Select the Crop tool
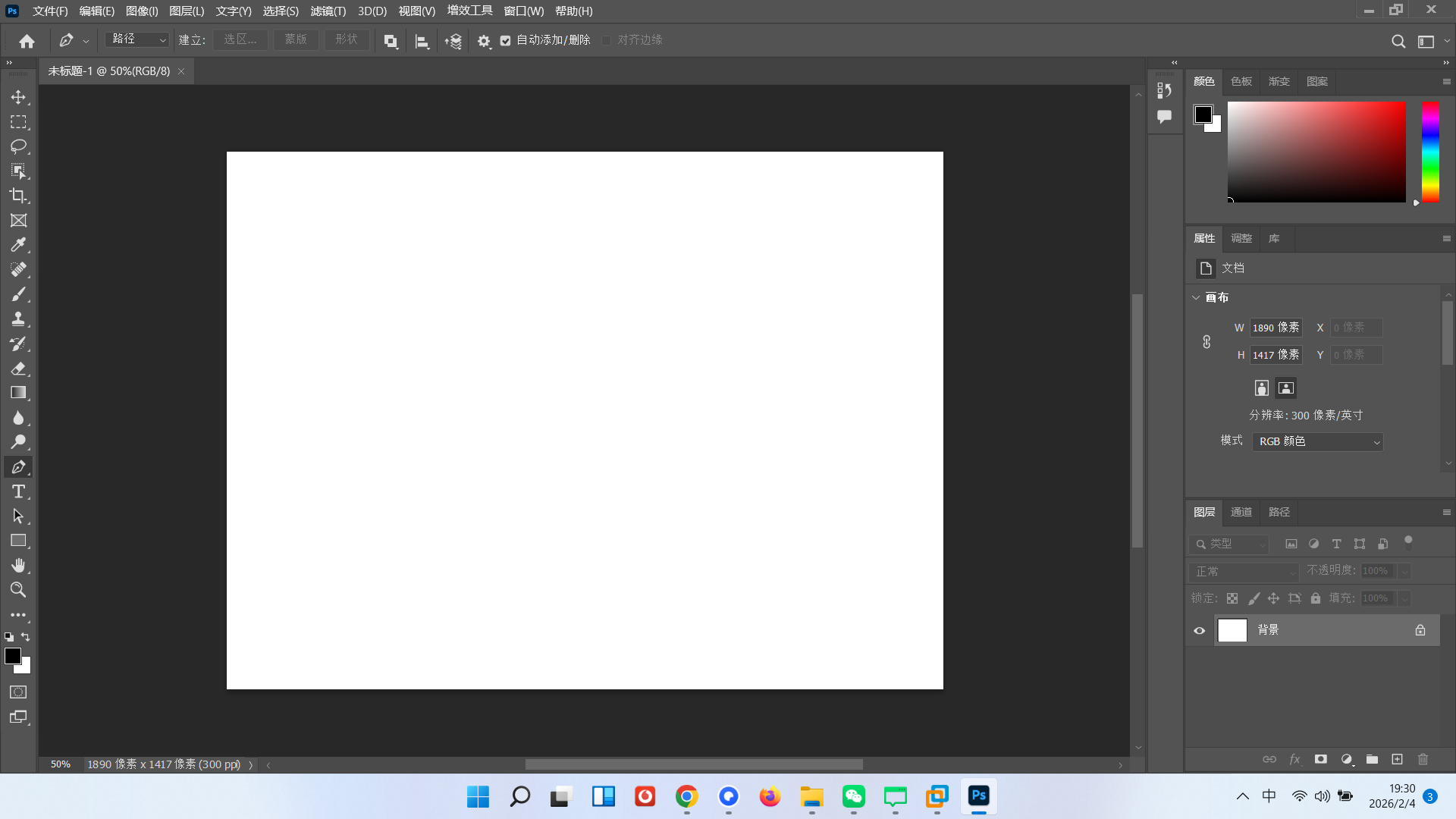This screenshot has height=819, width=1456. tap(19, 196)
